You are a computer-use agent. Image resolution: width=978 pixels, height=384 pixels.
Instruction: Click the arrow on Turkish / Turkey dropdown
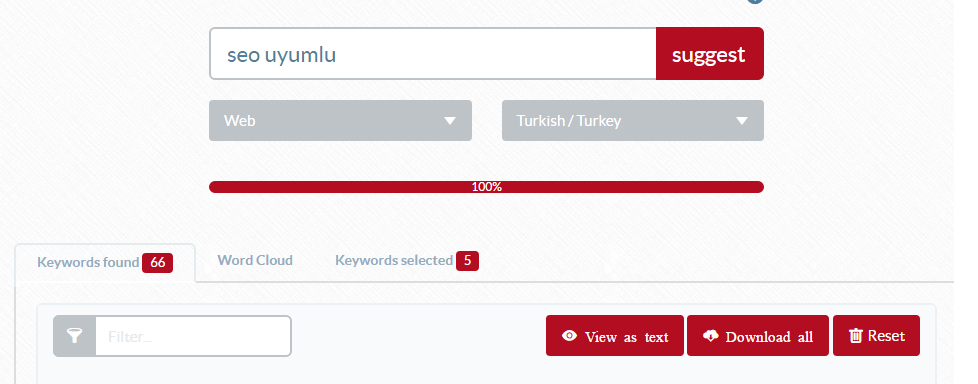tap(742, 121)
